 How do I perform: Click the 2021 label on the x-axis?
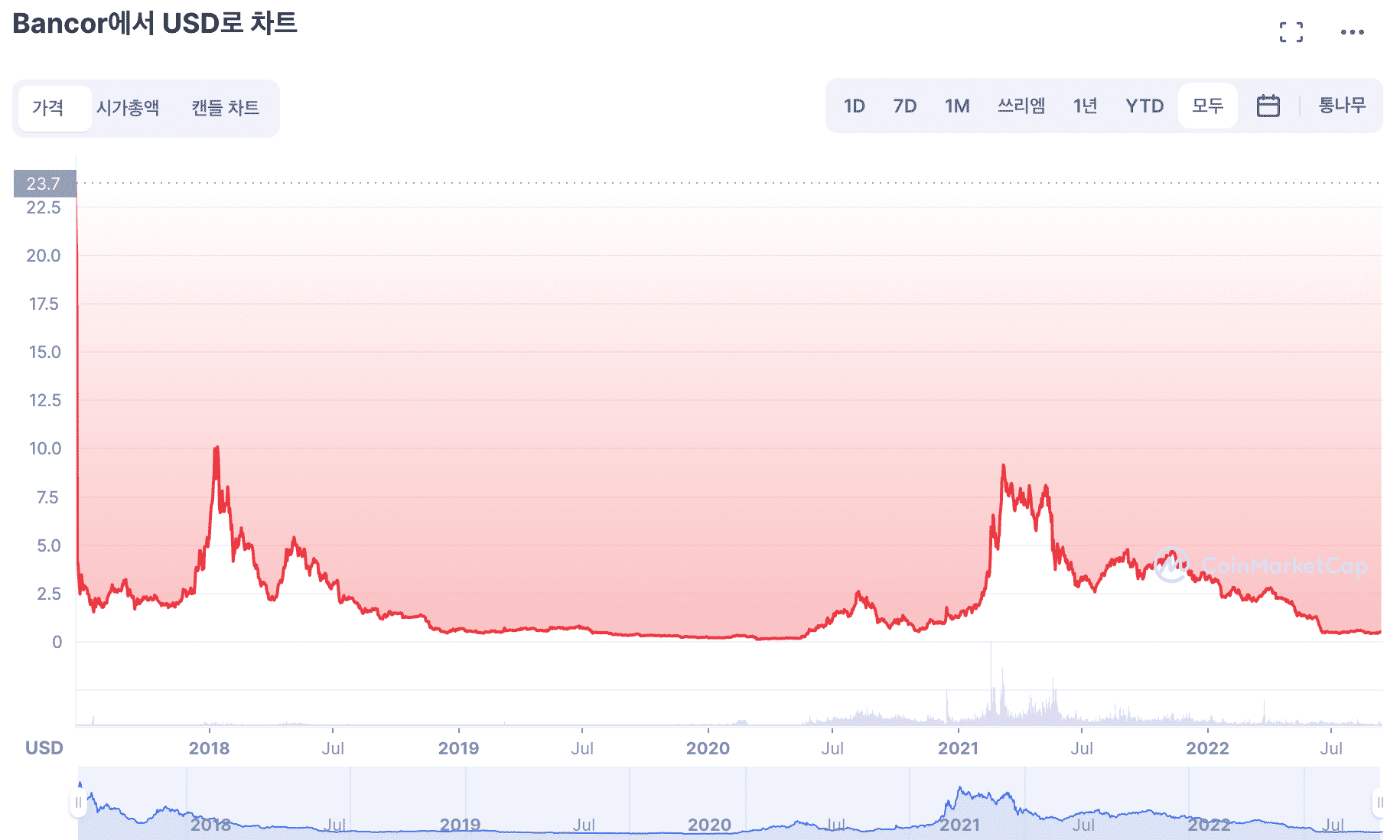[x=958, y=748]
